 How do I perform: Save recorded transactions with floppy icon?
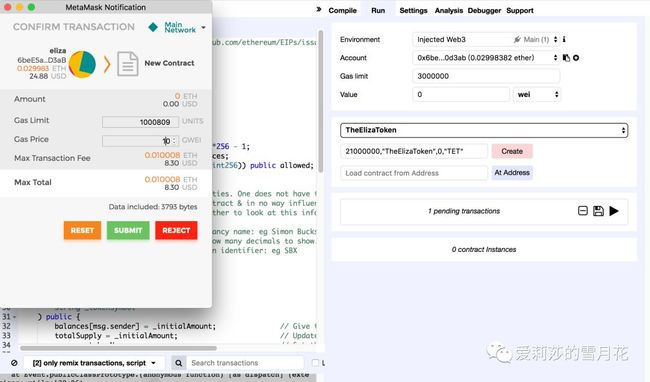[598, 211]
